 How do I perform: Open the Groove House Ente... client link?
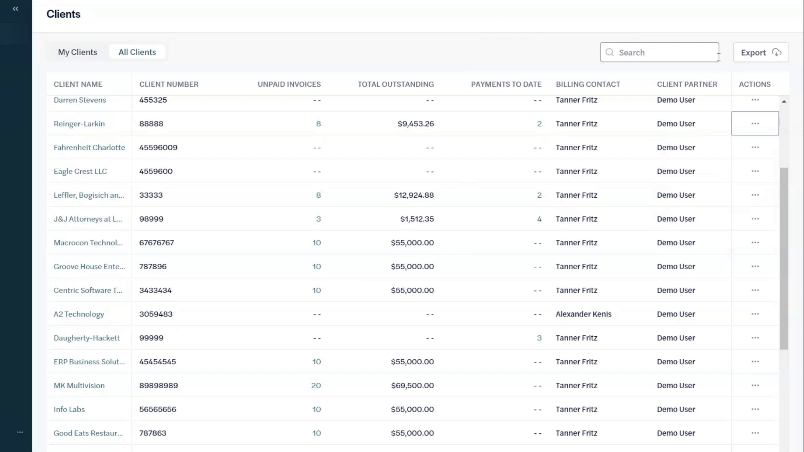(x=89, y=266)
